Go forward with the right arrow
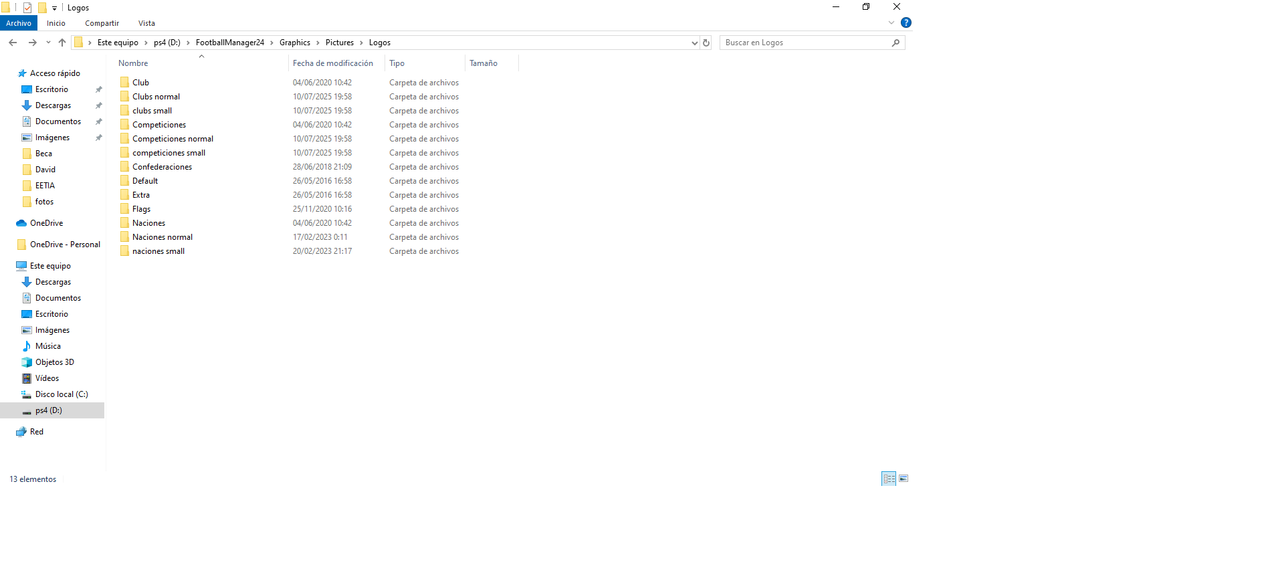This screenshot has width=1280, height=586. point(32,43)
